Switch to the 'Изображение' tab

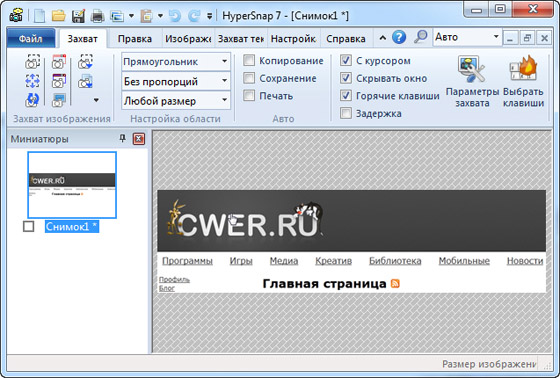point(188,39)
